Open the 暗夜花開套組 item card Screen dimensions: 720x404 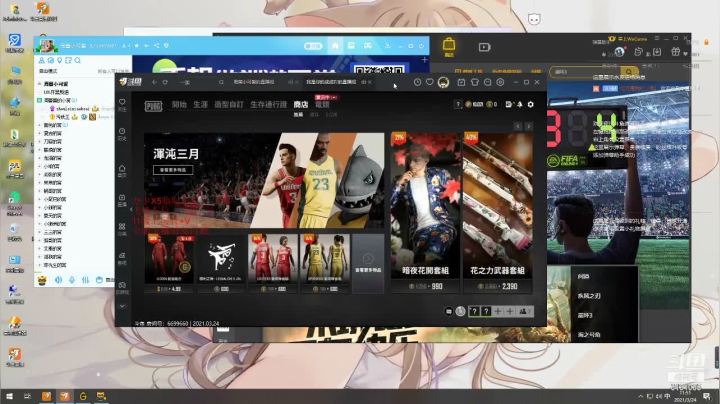coord(426,213)
